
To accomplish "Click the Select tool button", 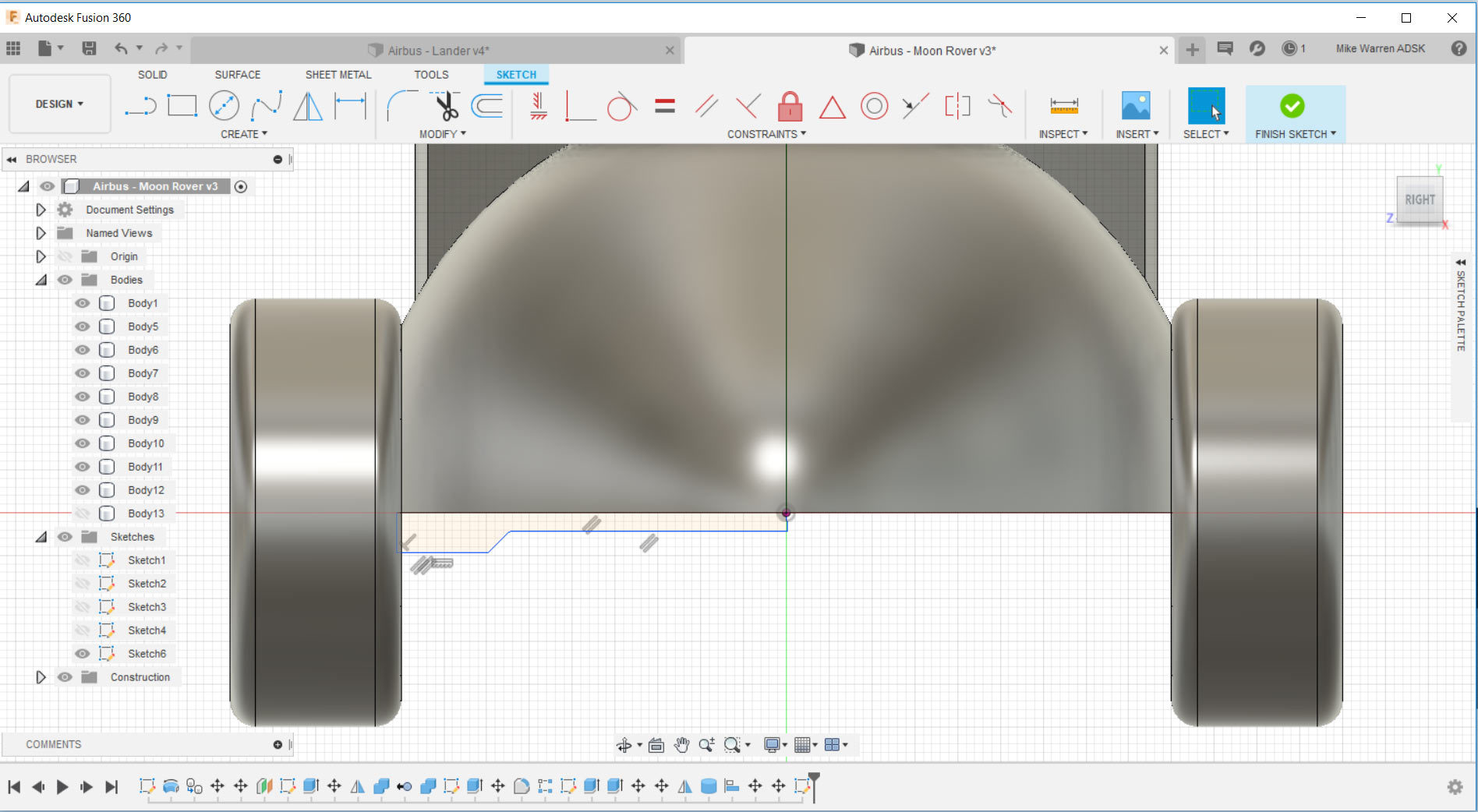I will click(x=1206, y=106).
